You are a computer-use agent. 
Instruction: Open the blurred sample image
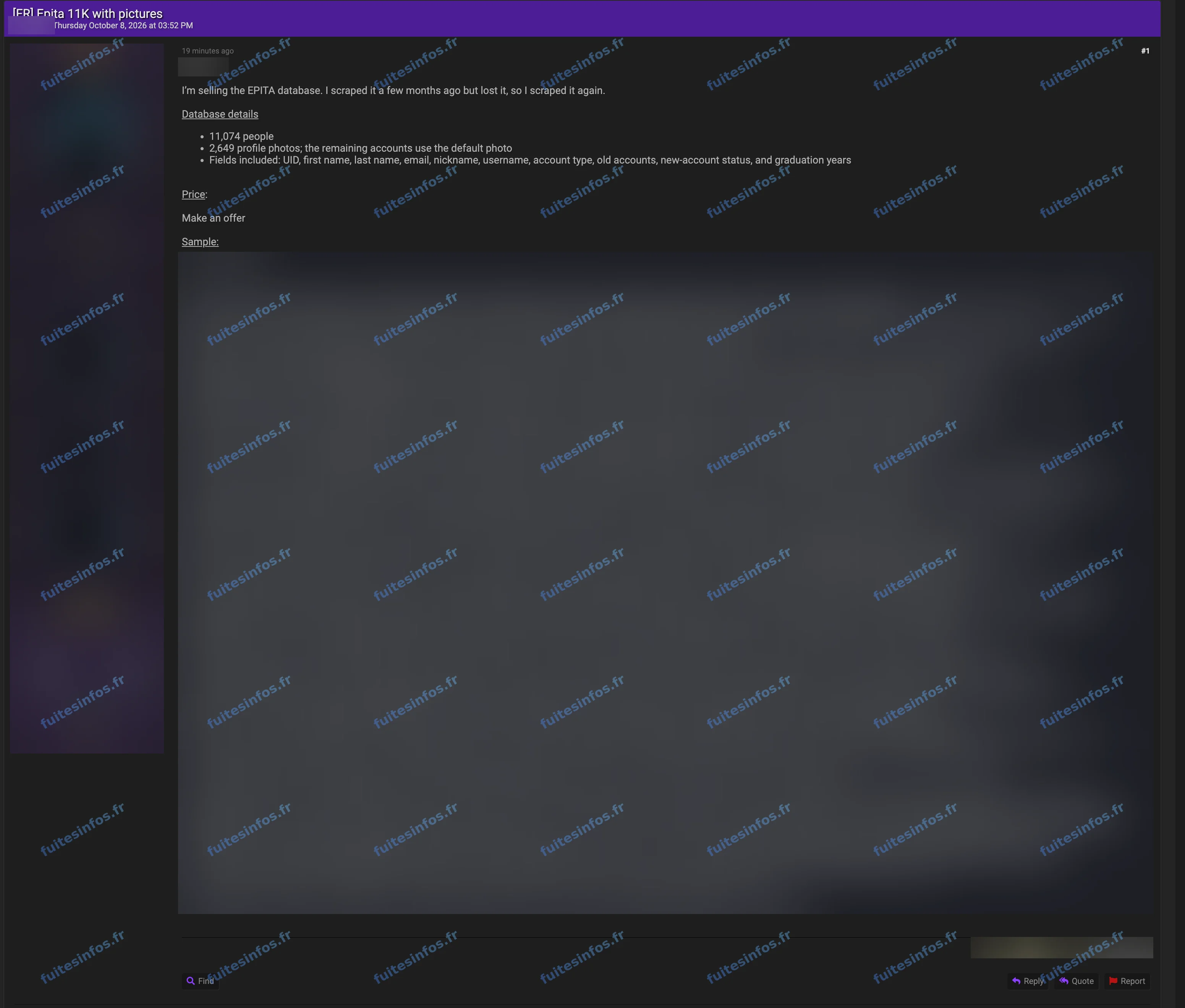tap(665, 583)
